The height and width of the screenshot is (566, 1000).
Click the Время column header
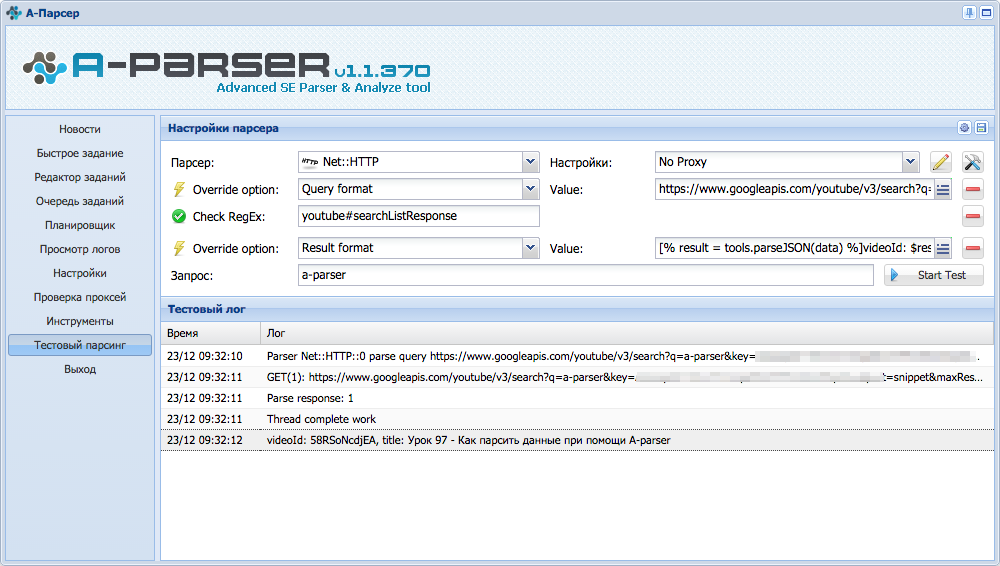click(x=210, y=333)
